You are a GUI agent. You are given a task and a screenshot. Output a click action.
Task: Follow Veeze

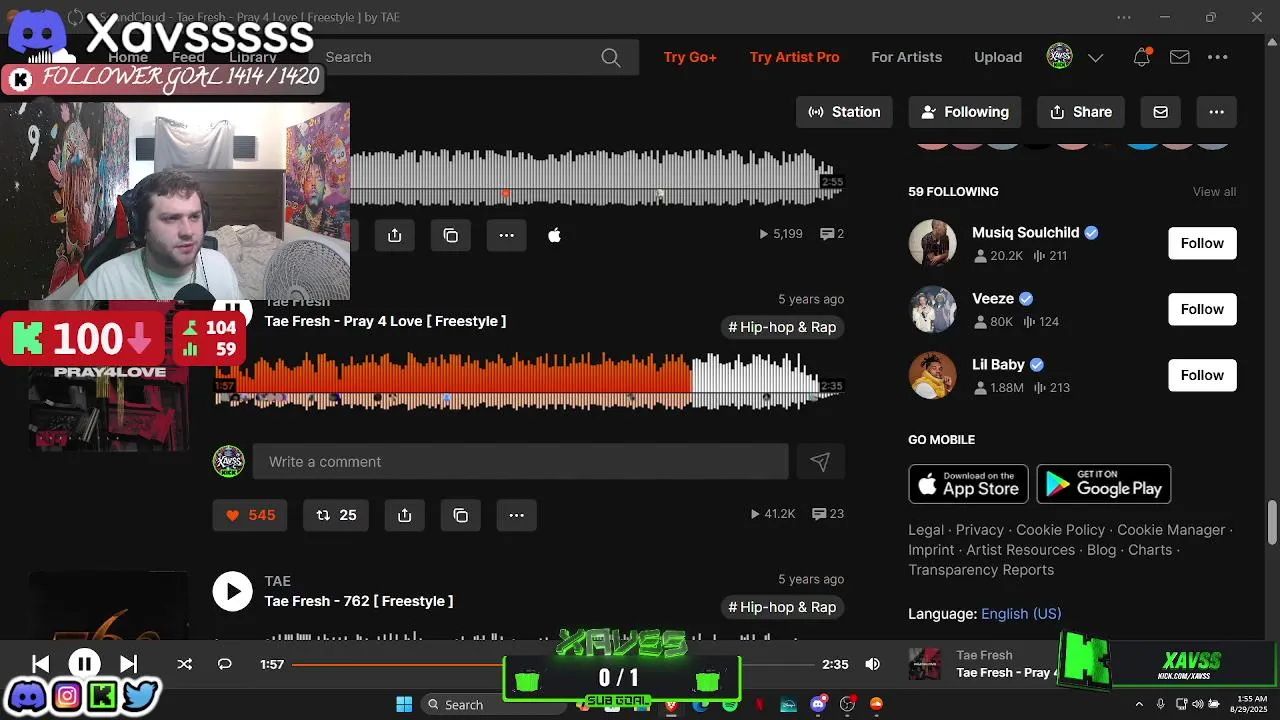(1202, 309)
